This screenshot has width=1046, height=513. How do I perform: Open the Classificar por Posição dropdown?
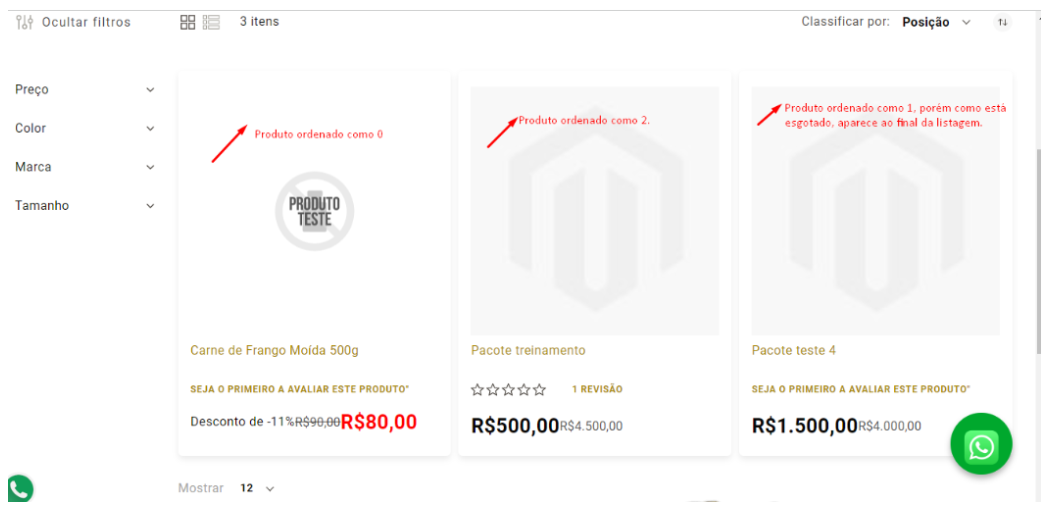click(x=936, y=22)
